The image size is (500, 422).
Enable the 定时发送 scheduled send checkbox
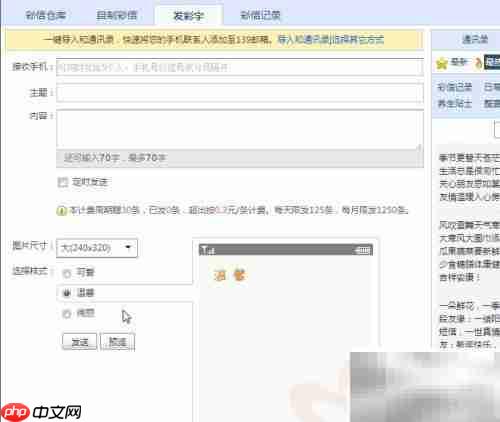pyautogui.click(x=62, y=182)
